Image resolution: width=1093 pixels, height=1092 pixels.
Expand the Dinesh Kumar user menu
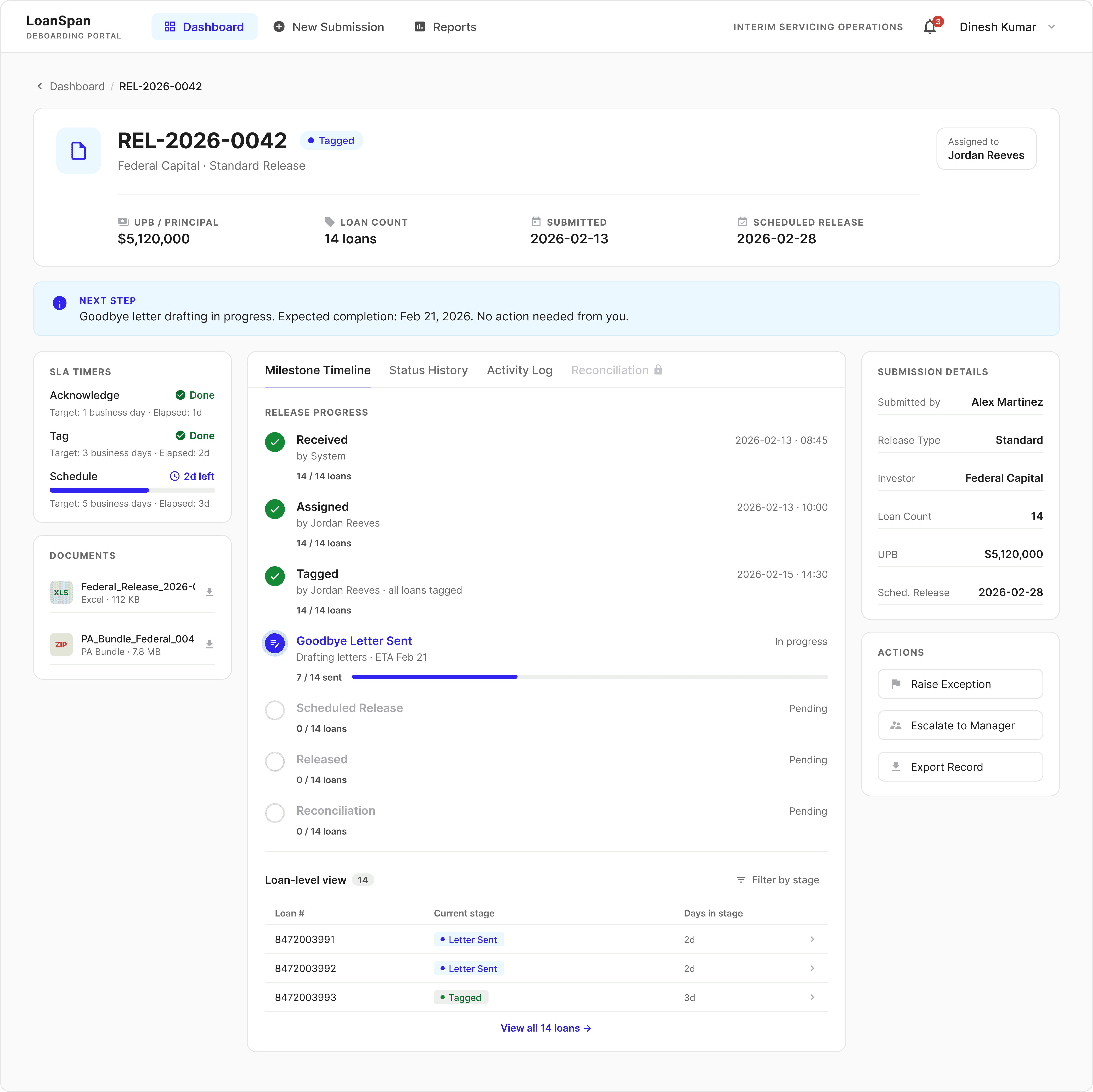pos(1008,26)
